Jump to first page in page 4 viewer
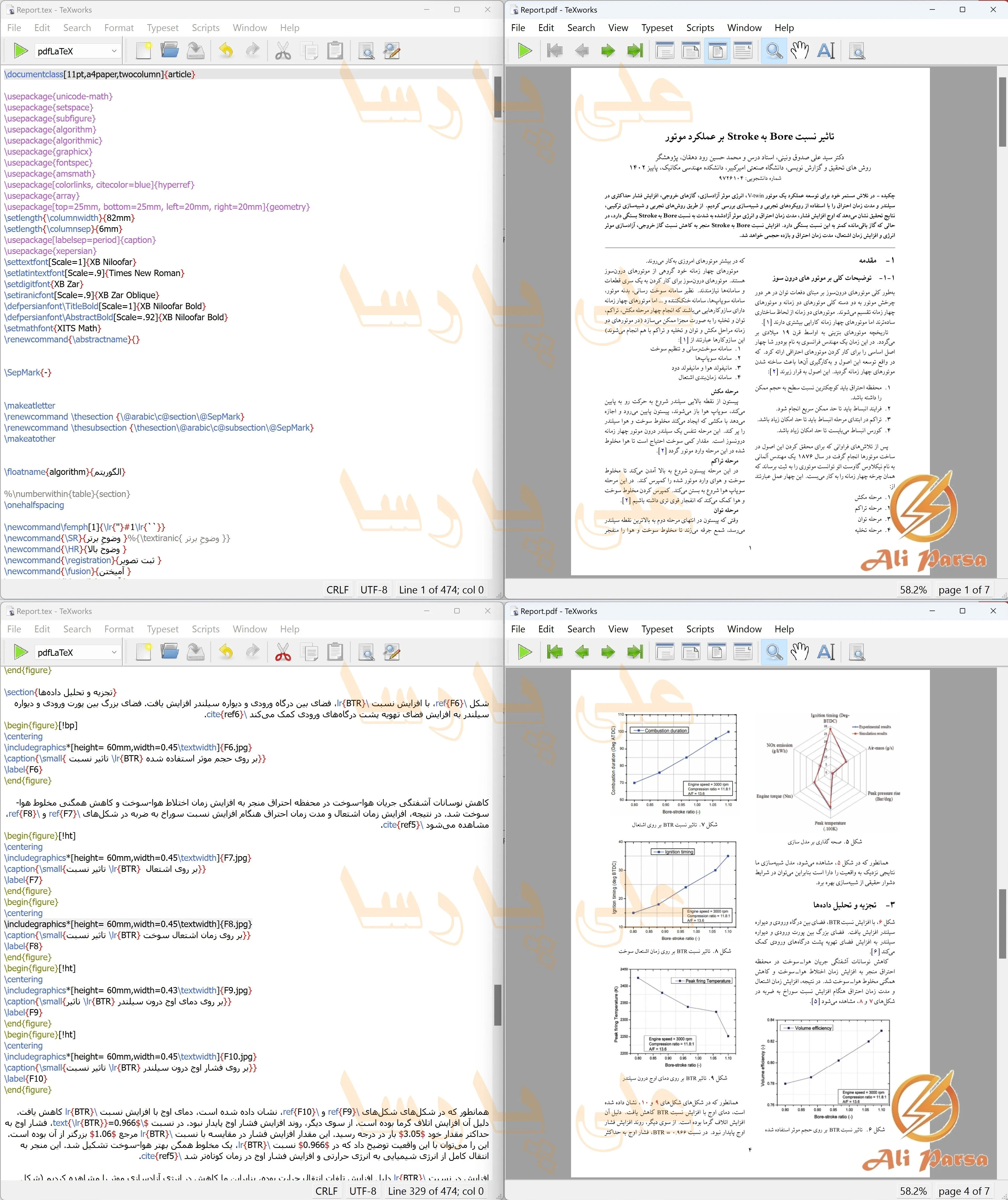This screenshot has height=1200, width=1008. click(x=554, y=652)
